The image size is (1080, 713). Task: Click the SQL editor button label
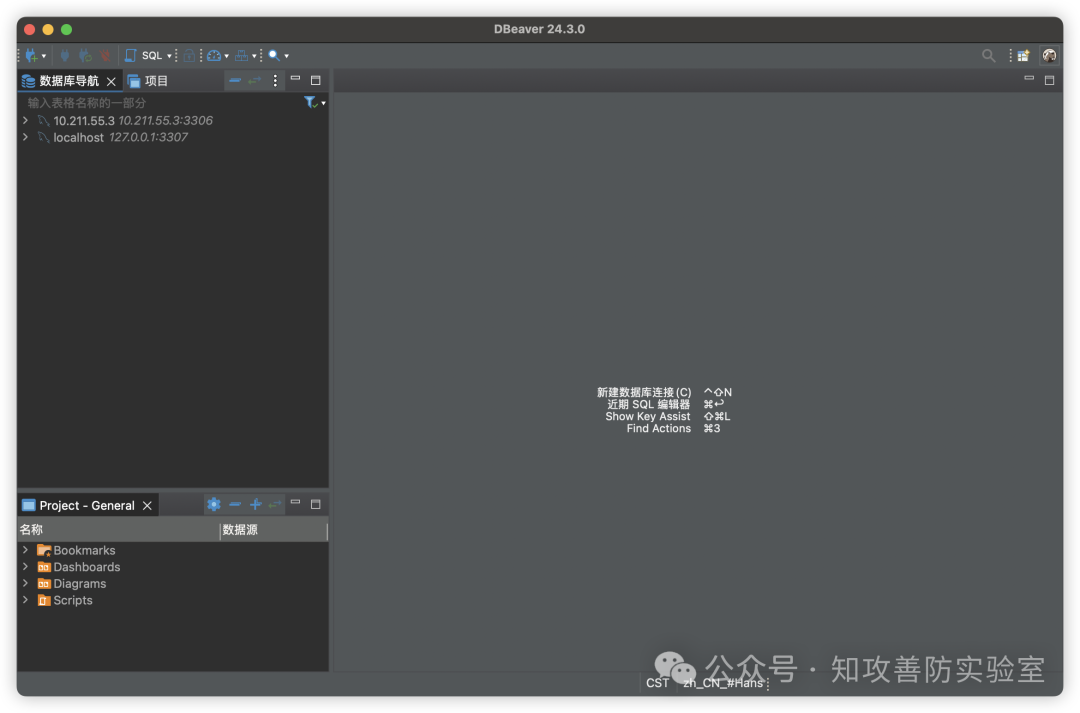152,56
